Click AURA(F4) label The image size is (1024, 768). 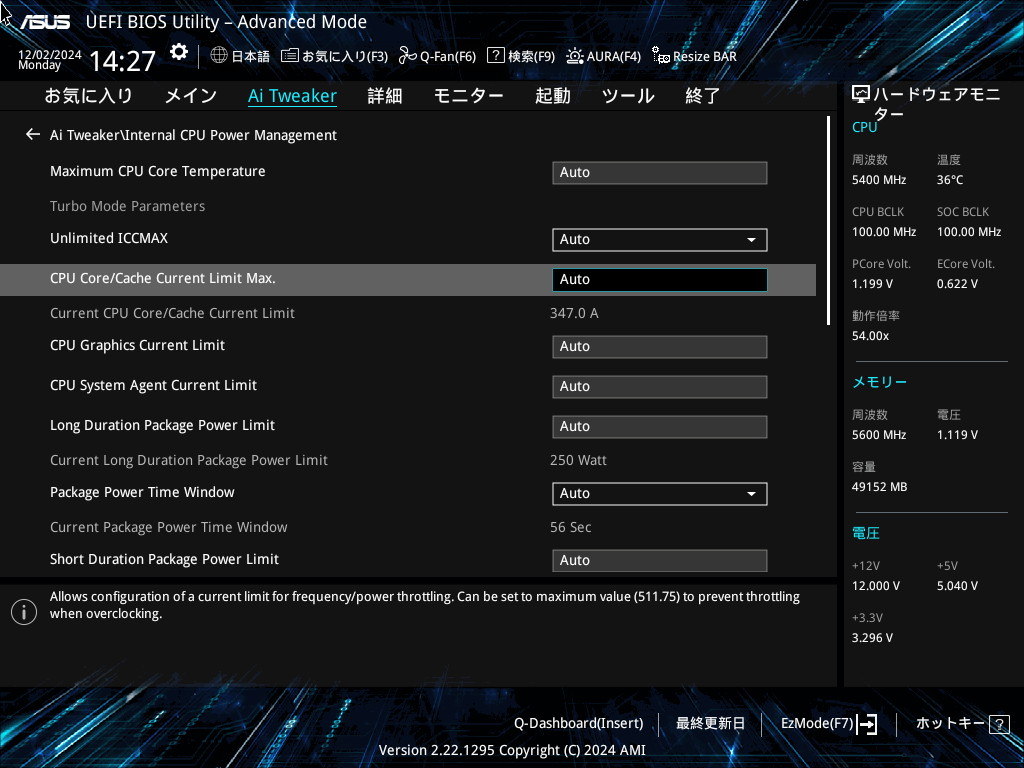[x=614, y=57]
